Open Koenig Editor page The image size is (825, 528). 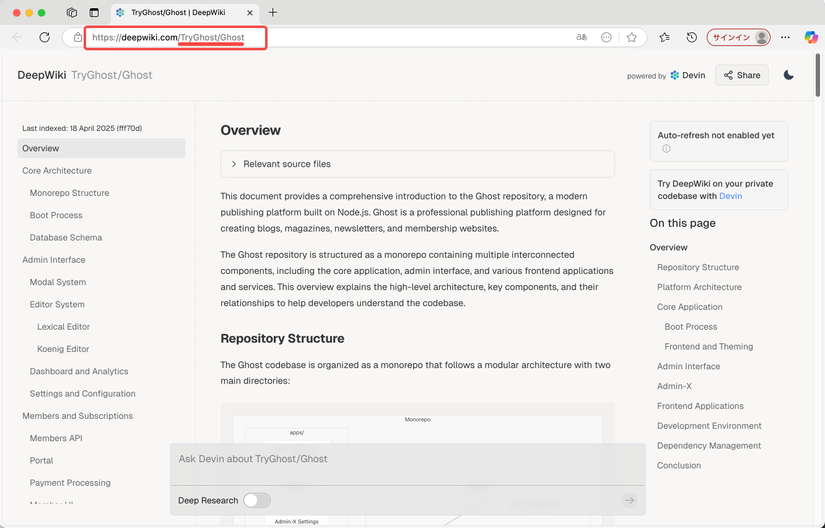coord(63,349)
